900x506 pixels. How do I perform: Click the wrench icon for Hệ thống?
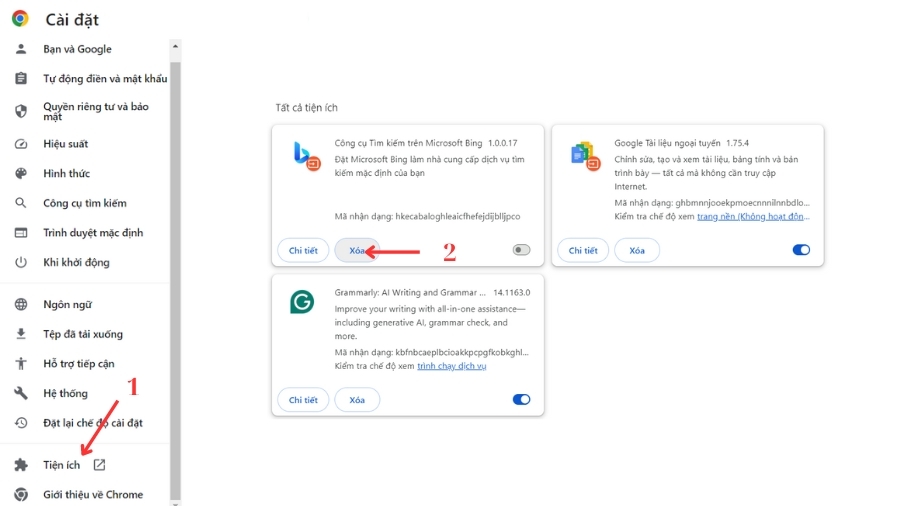coord(21,393)
